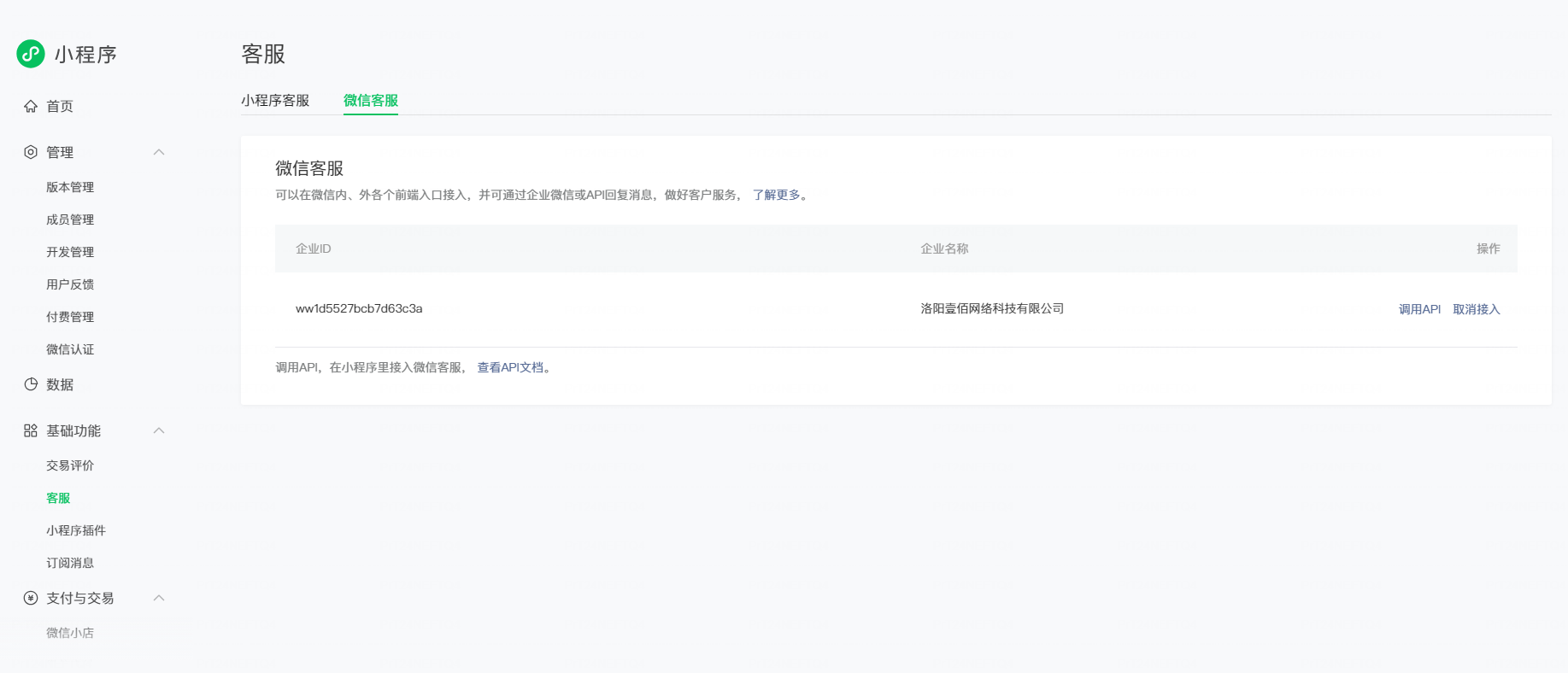Viewport: 1568px width, 673px height.
Task: Collapse the 支付与交易 section chevron
Action: pos(159,598)
